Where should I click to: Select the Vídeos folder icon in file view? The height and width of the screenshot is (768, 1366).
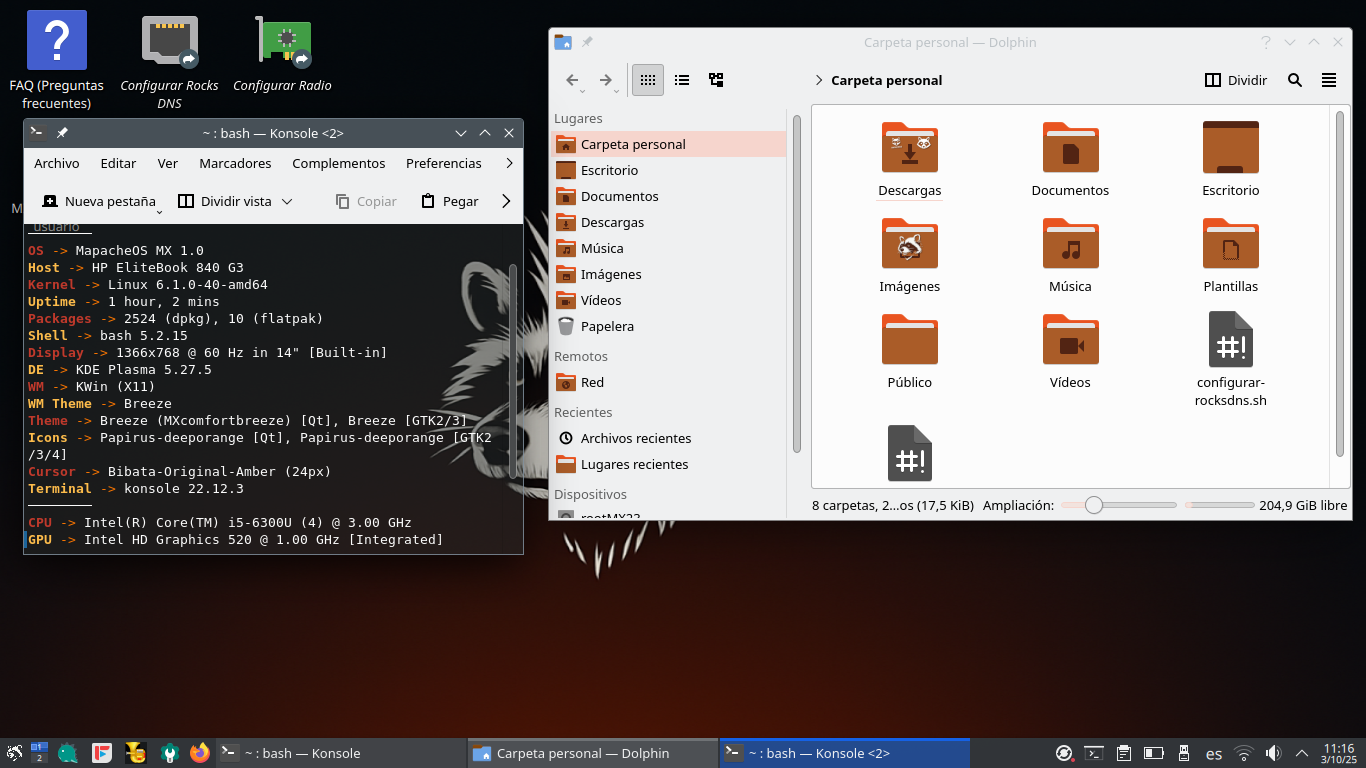(1071, 339)
